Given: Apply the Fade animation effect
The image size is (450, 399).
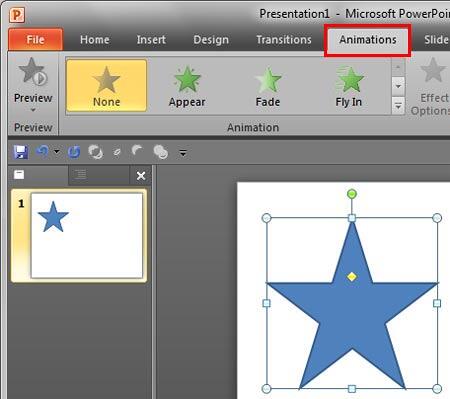Looking at the screenshot, I should pos(268,86).
